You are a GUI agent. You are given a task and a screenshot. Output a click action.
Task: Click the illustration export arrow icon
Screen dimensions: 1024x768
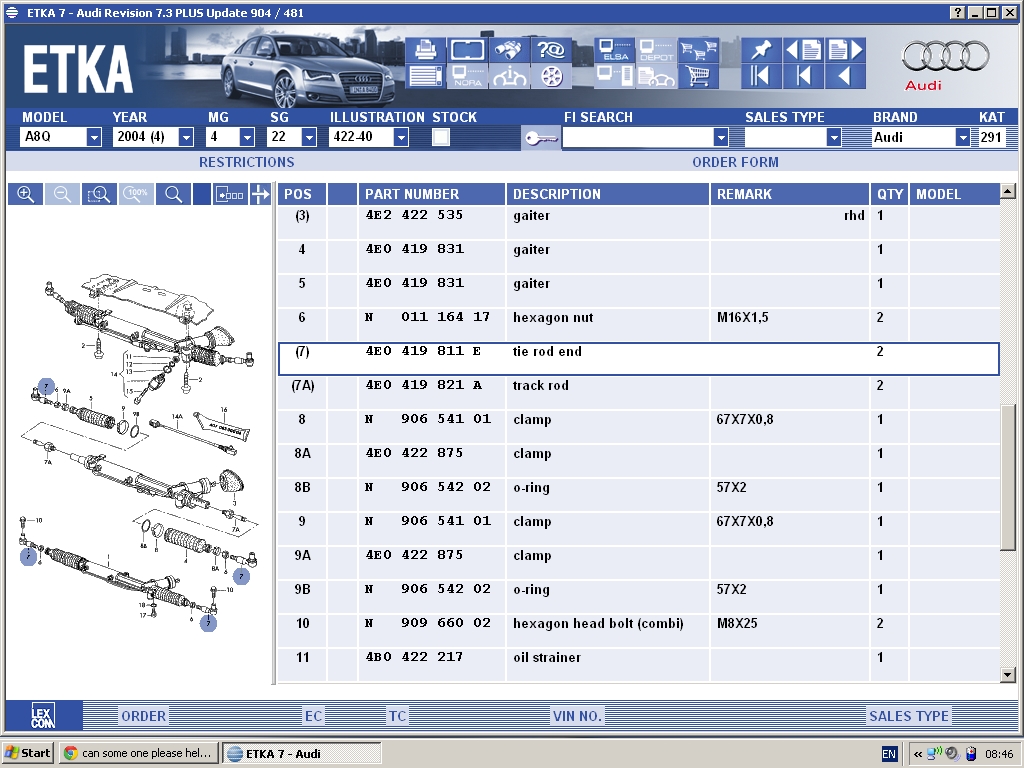(x=229, y=194)
